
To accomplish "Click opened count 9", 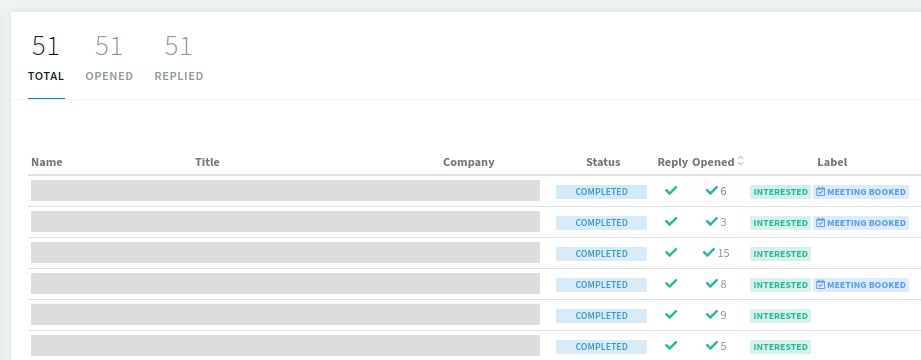I will click(723, 315).
